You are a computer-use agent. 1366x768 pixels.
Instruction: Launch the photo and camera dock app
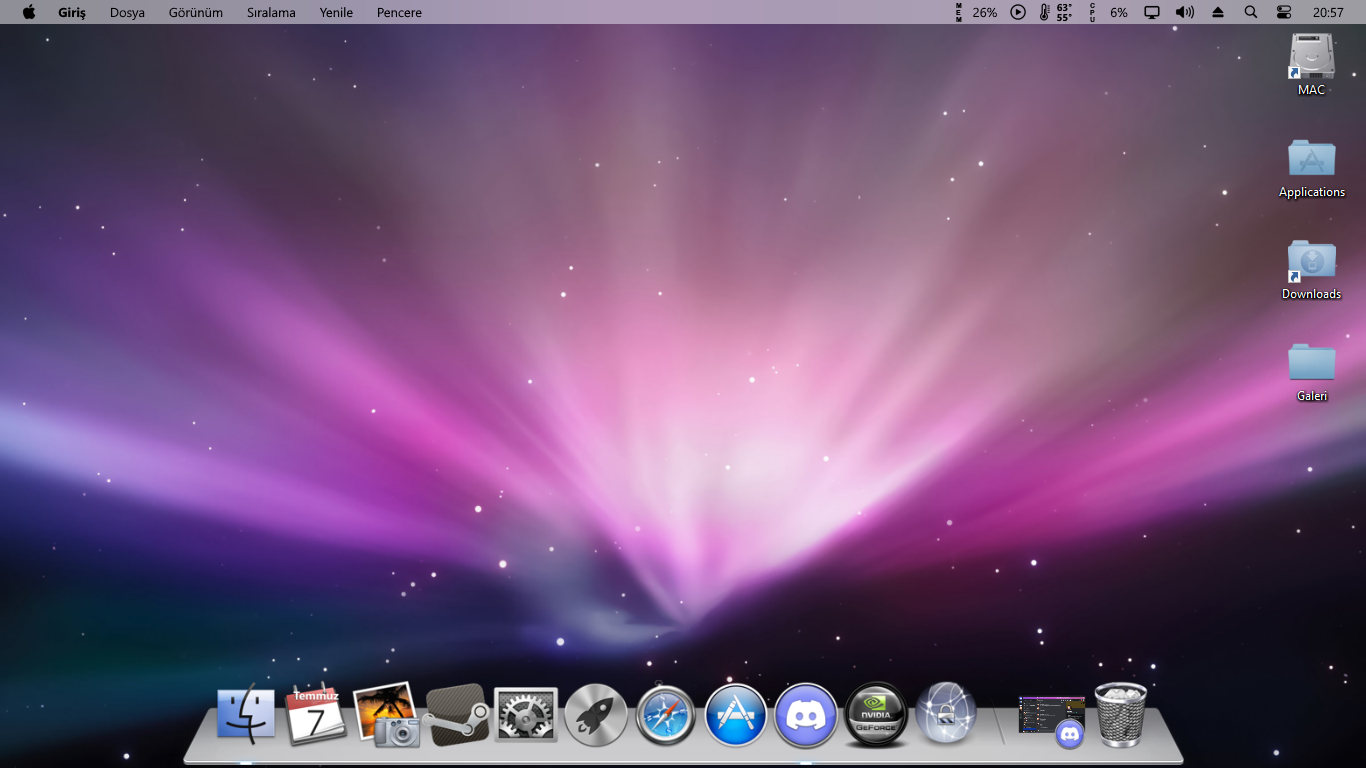click(x=386, y=714)
